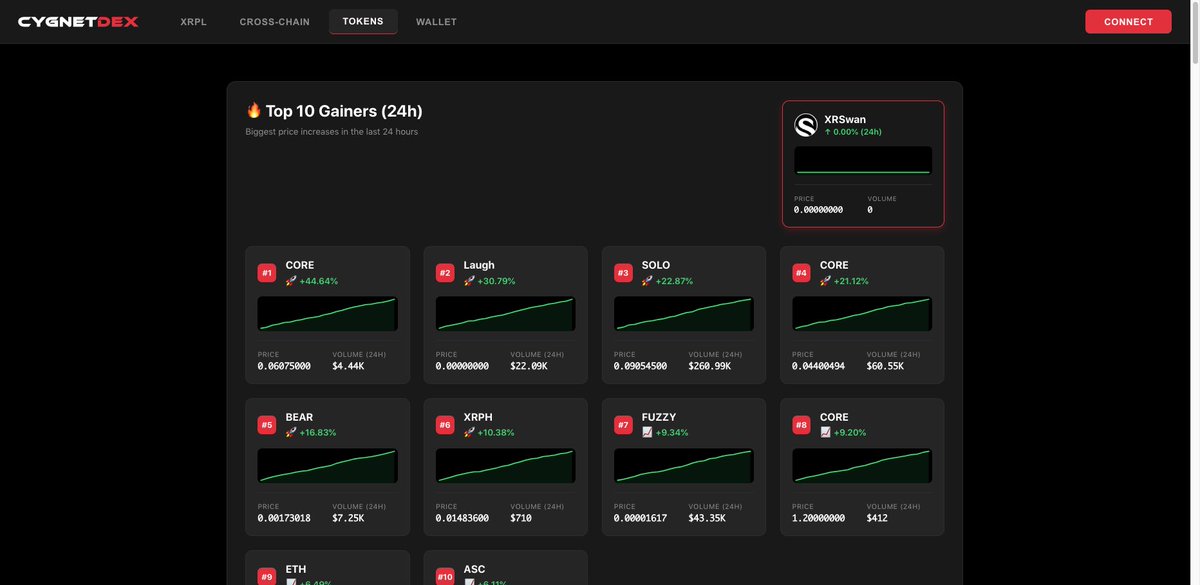Screen dimensions: 1200x585
Task: Click the #5 rank badge
Action: 267,425
